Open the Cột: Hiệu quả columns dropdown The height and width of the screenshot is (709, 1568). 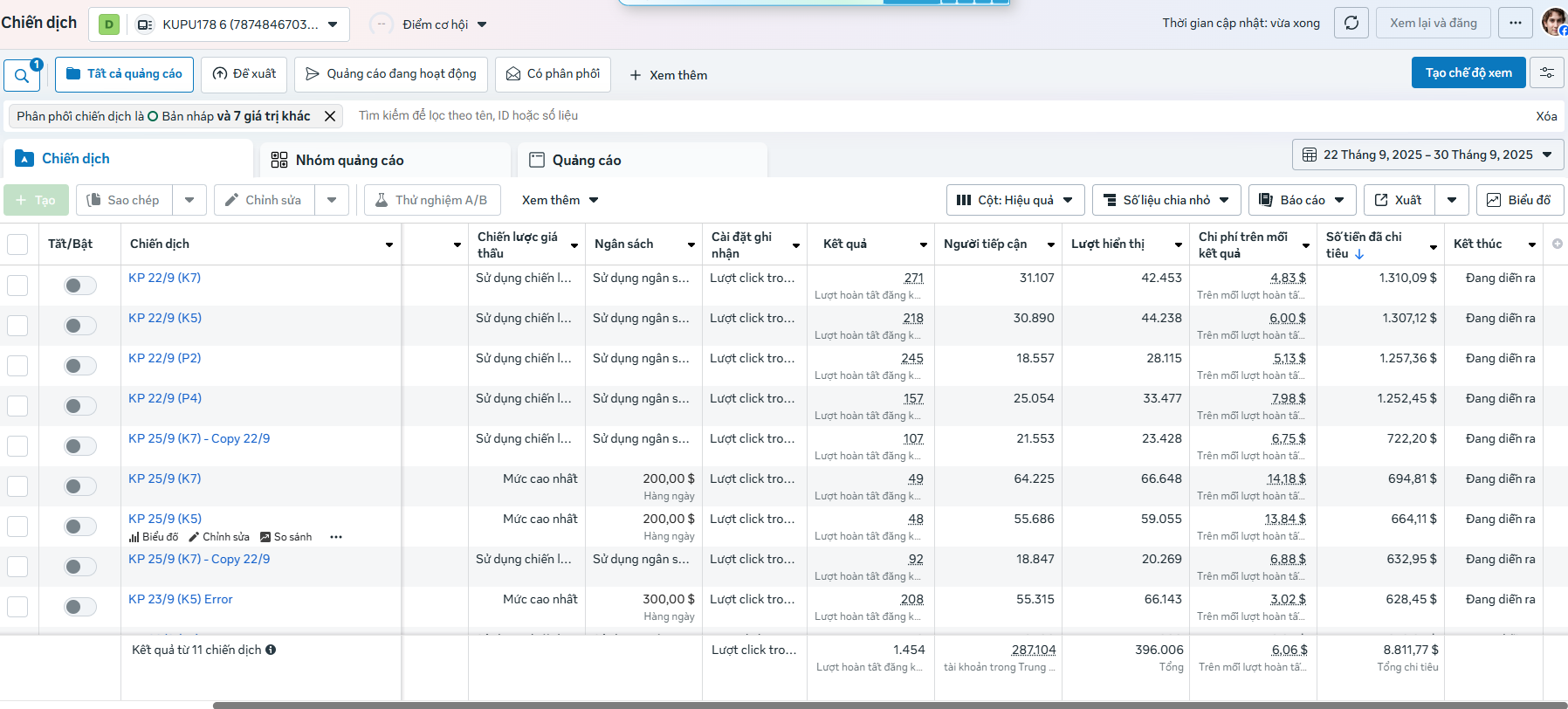coord(1015,200)
